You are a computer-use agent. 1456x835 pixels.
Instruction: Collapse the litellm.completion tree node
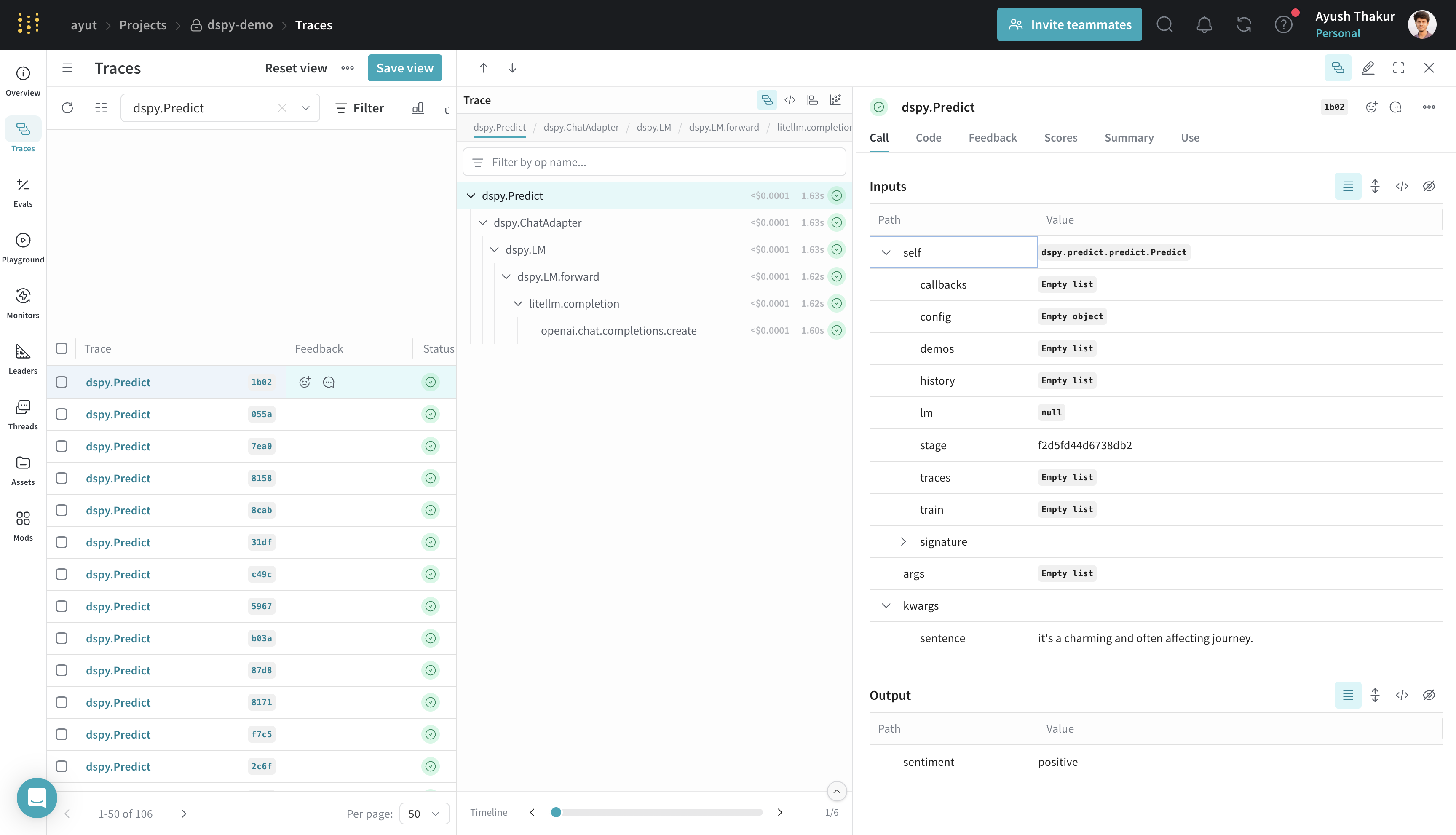pyautogui.click(x=518, y=303)
